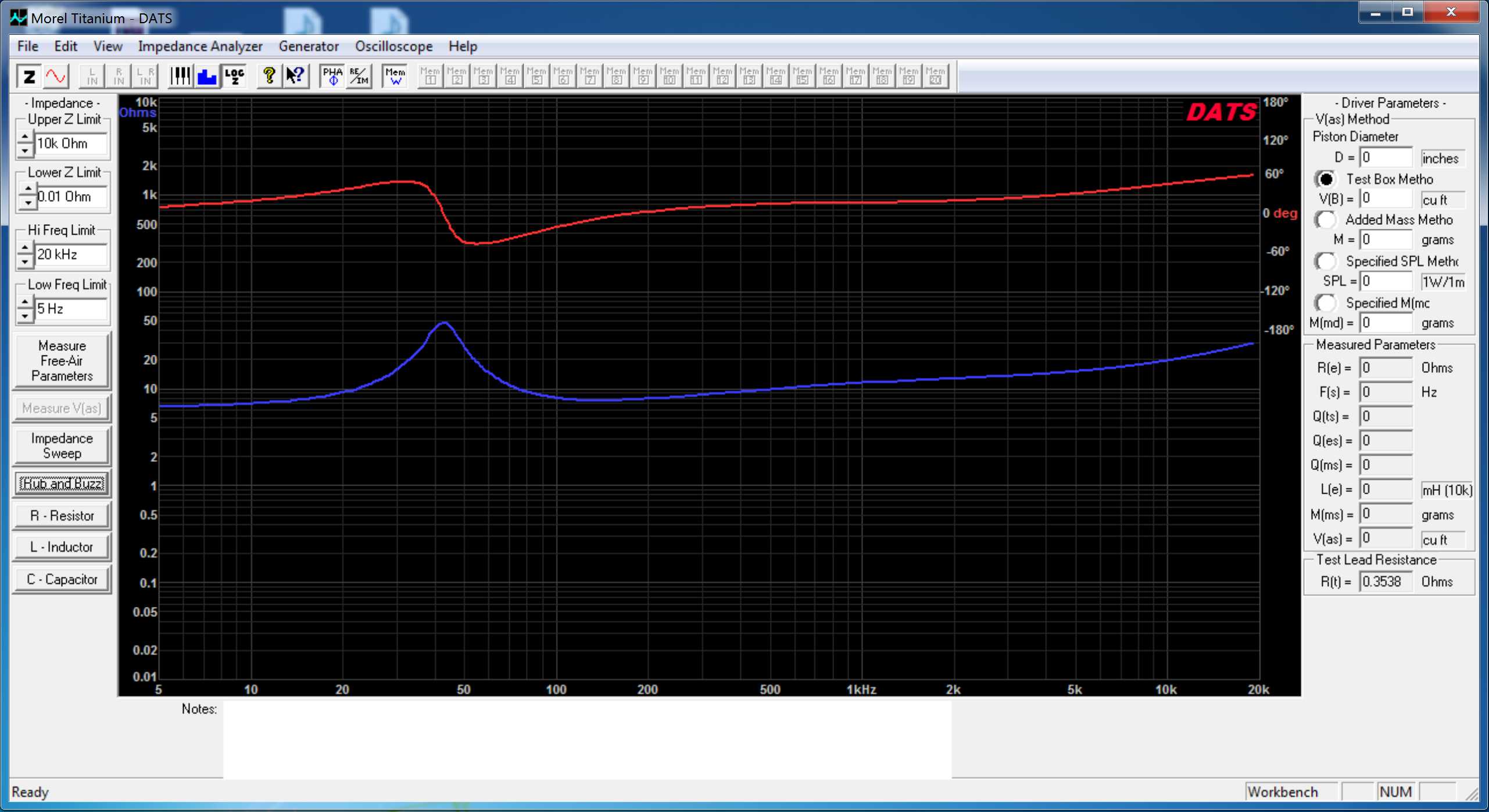Click the Mem W memory write icon
1489x812 pixels.
coord(395,76)
